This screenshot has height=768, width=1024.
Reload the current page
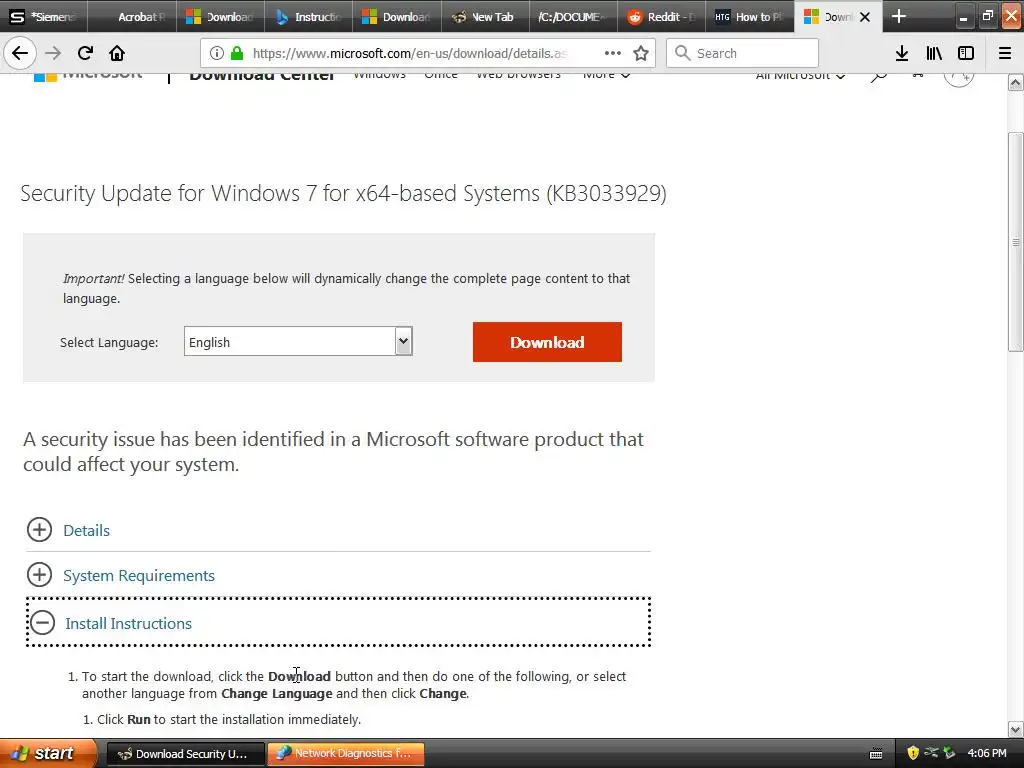click(x=85, y=53)
